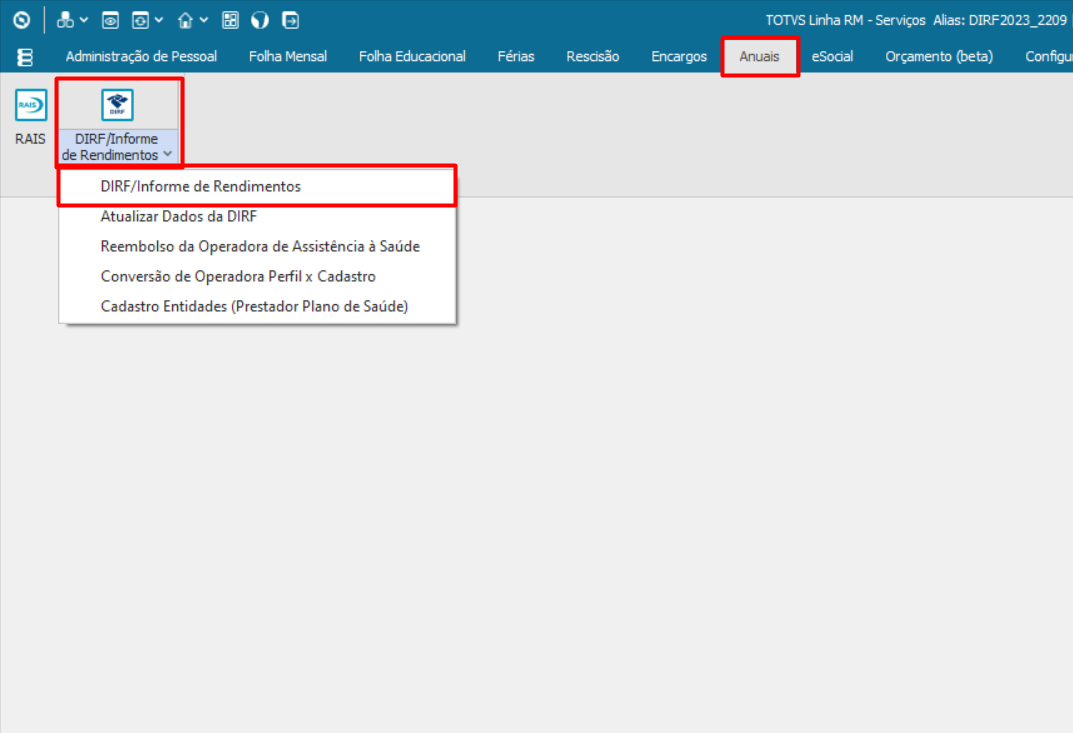Click the black-and-white globe icon in toolbar

[260, 21]
